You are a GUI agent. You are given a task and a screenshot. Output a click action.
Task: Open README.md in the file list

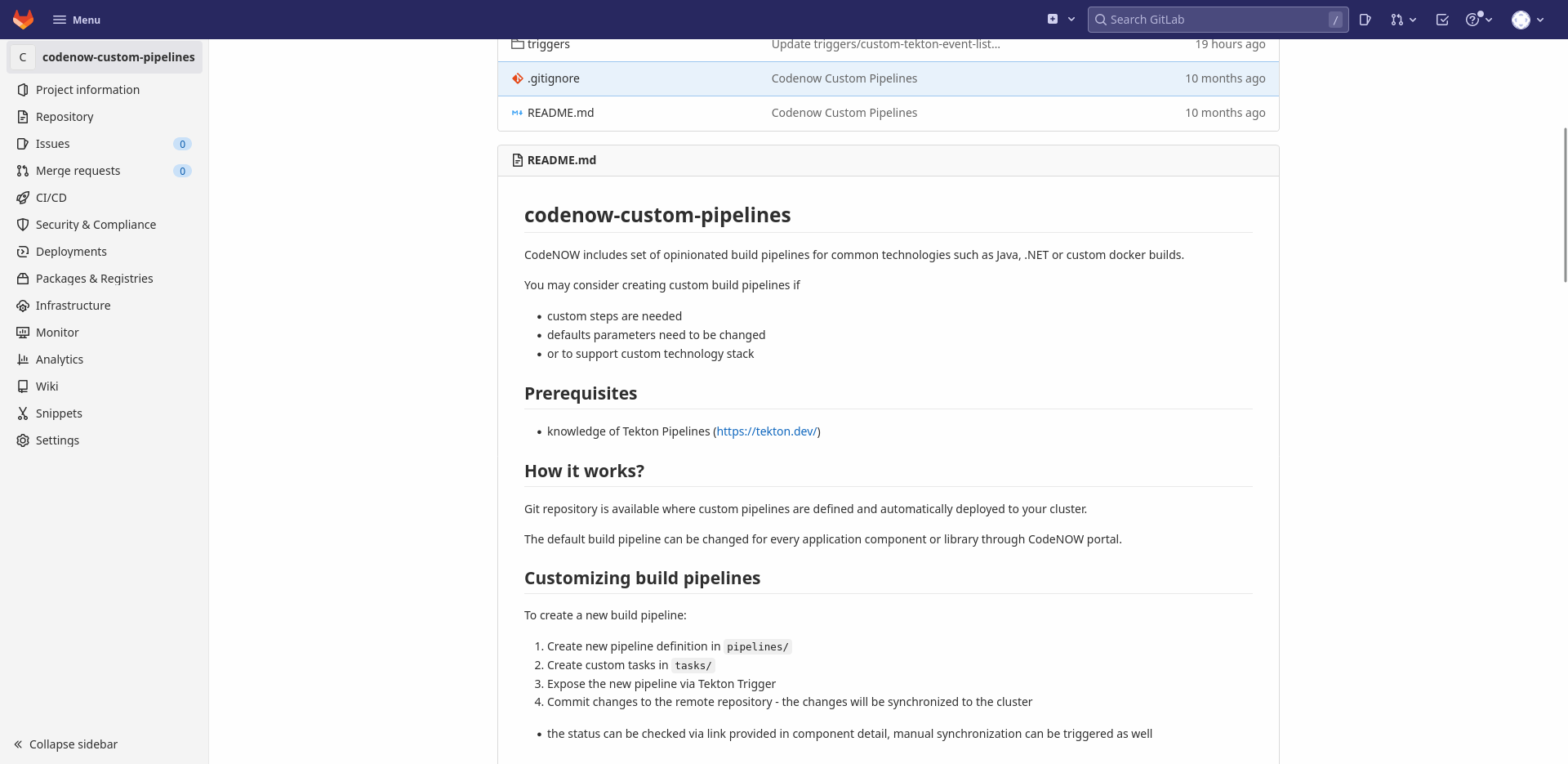[x=560, y=113]
